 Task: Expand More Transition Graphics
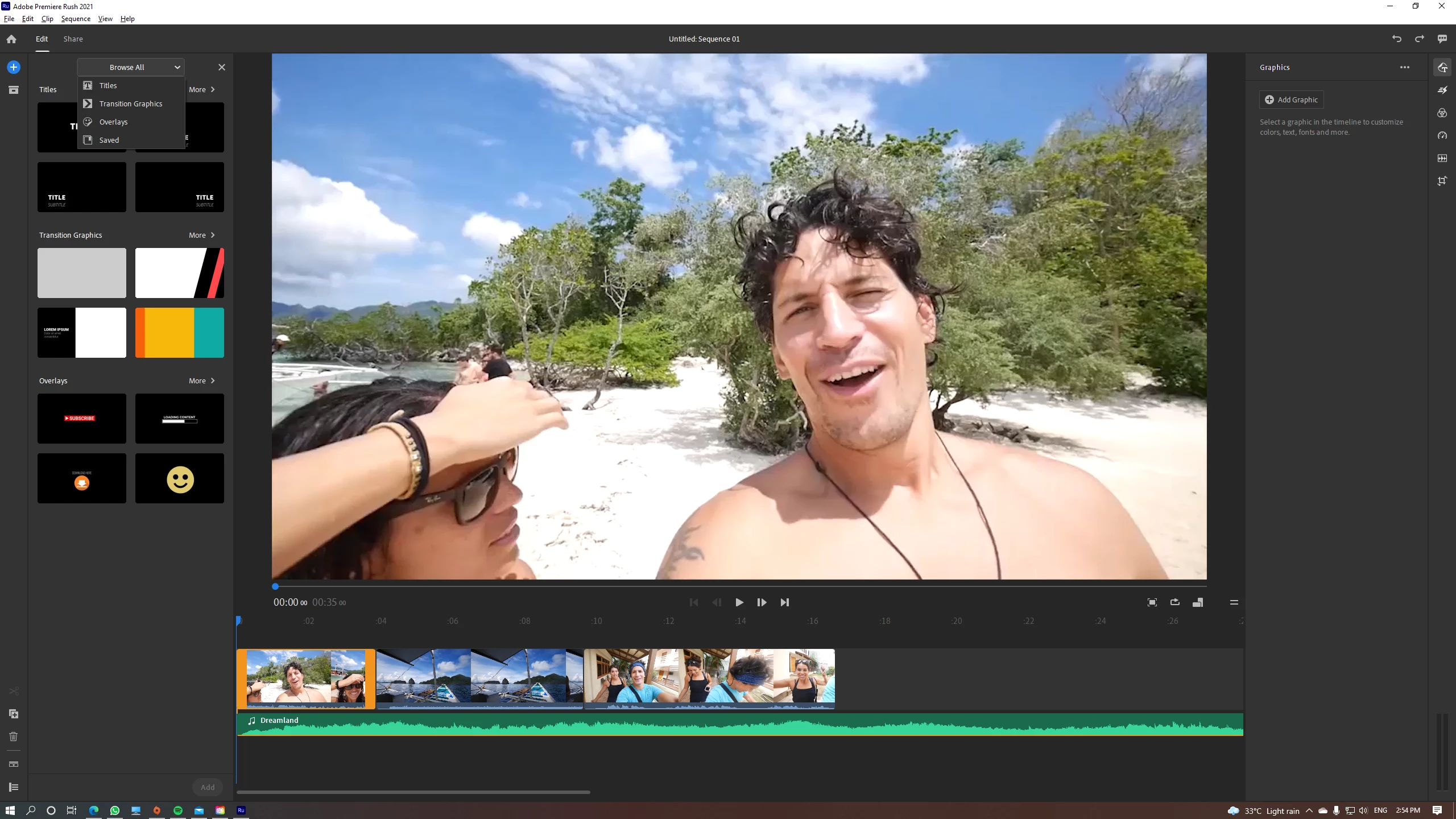202,235
